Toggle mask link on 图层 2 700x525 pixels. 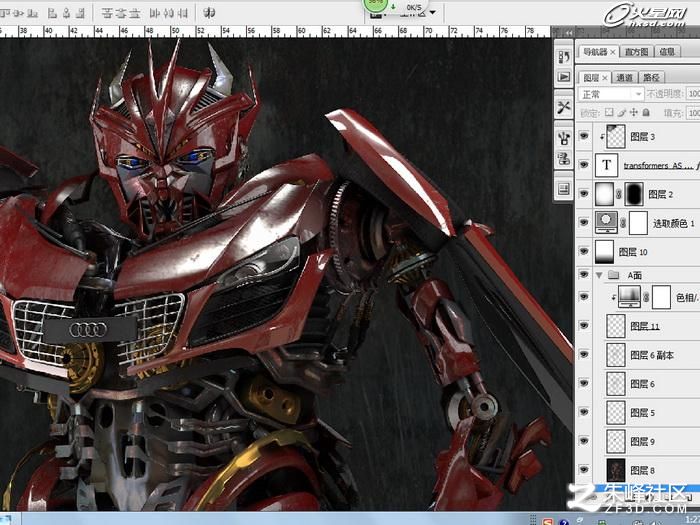619,194
